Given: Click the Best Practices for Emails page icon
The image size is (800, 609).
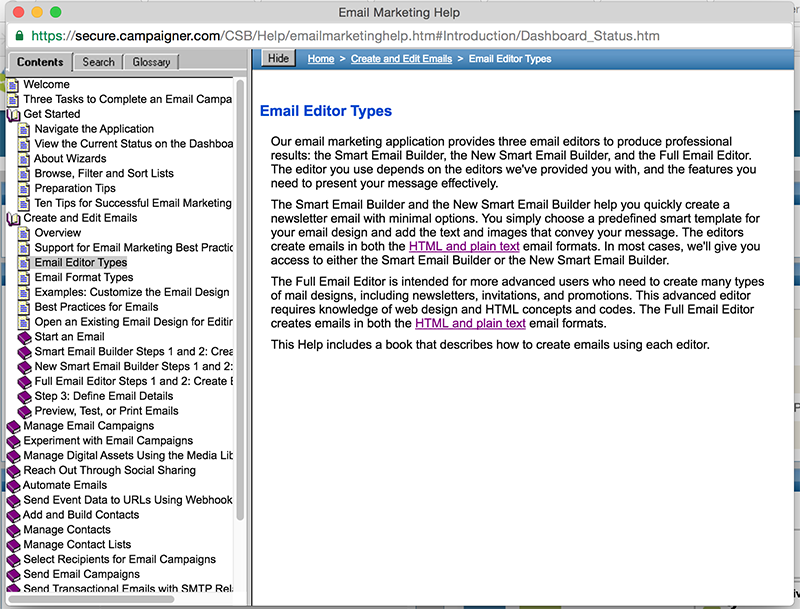Looking at the screenshot, I should click(24, 308).
